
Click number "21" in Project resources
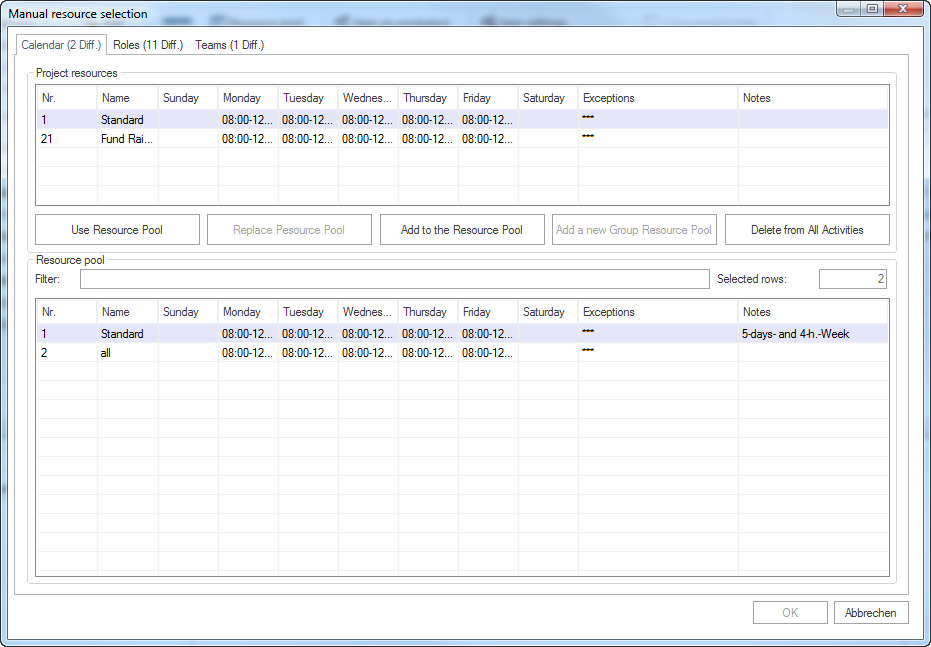(x=47, y=139)
